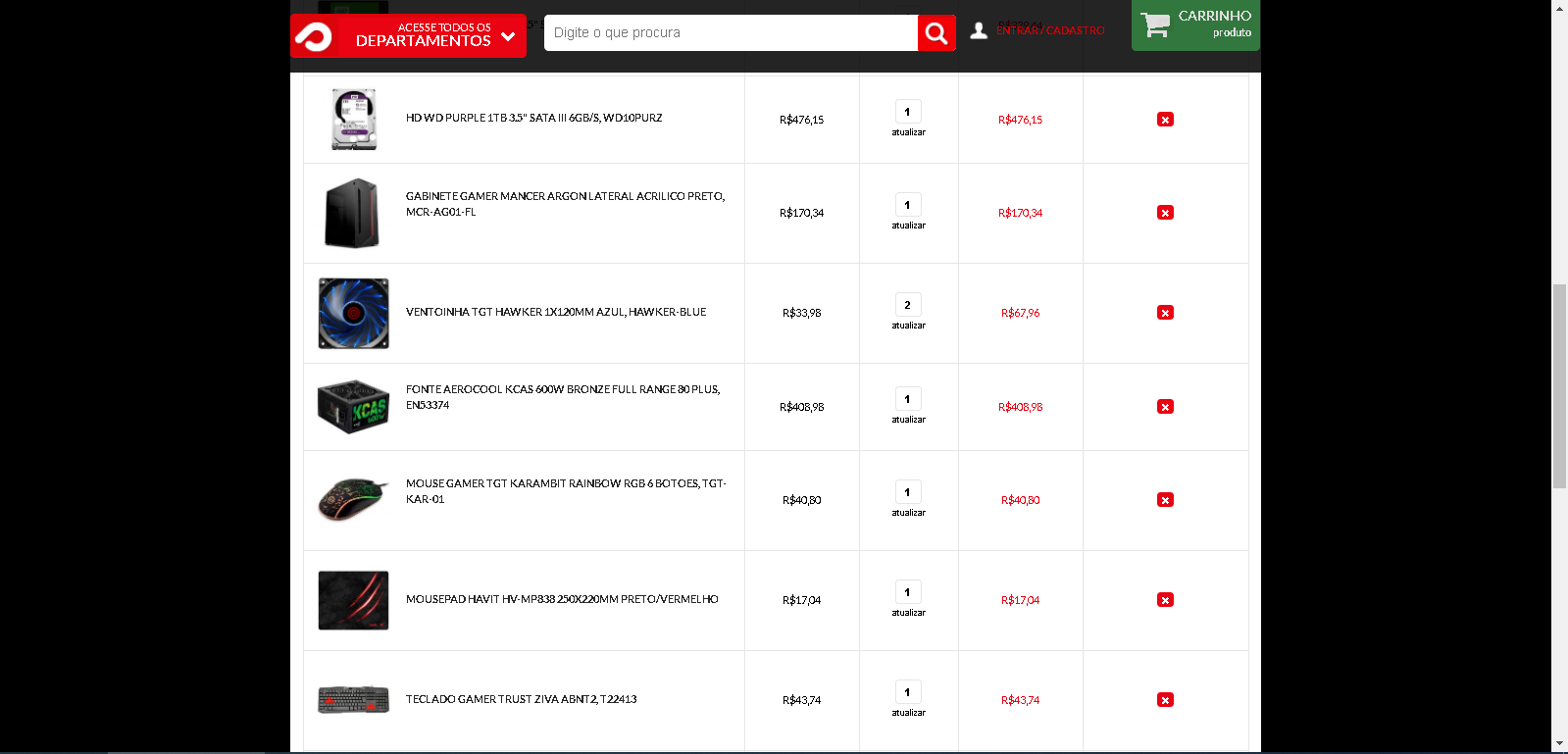Click the red R$408,98 subtotal
Viewport: 1568px width, 754px height.
coord(1020,407)
